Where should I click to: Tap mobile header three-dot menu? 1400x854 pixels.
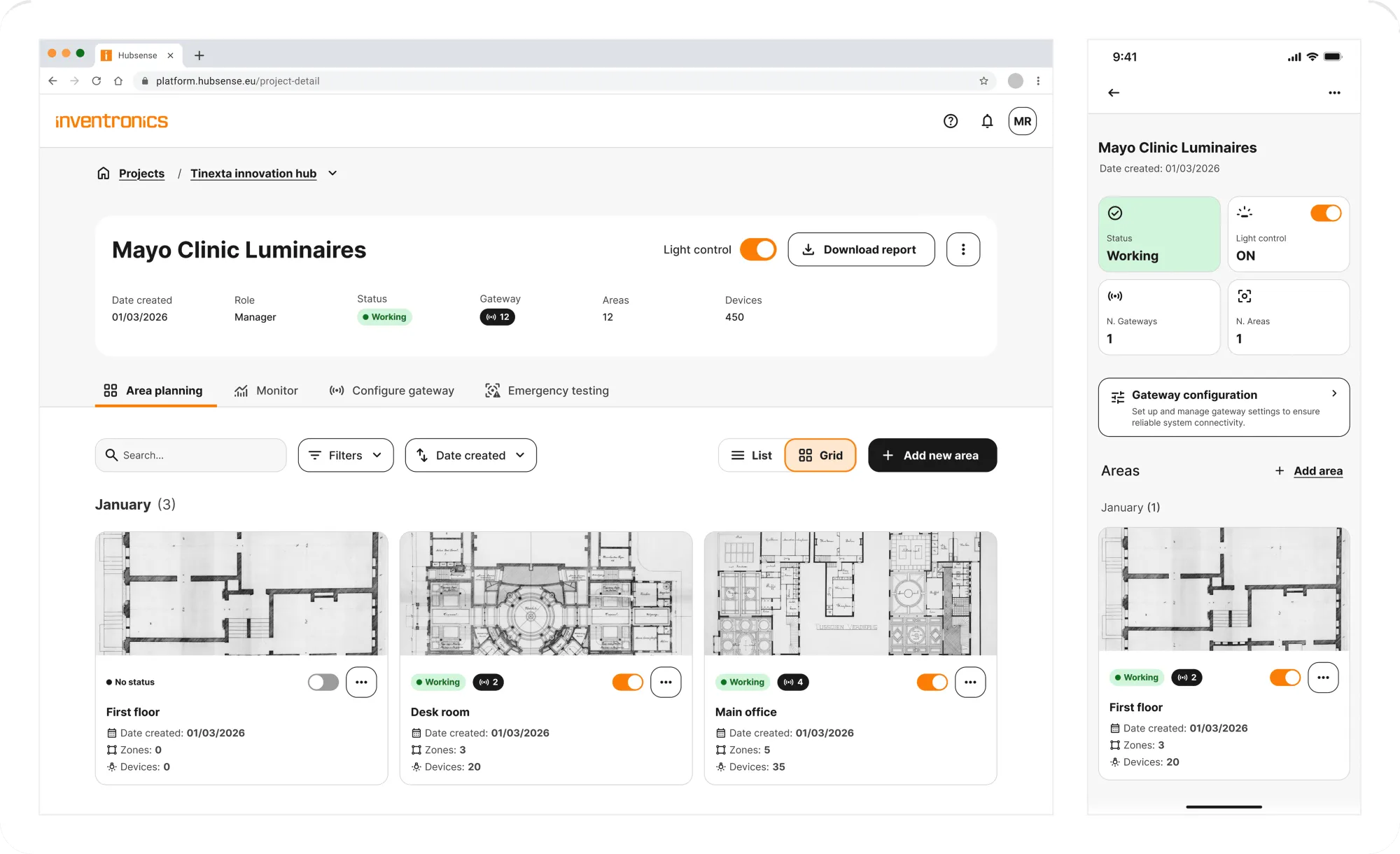[1334, 92]
